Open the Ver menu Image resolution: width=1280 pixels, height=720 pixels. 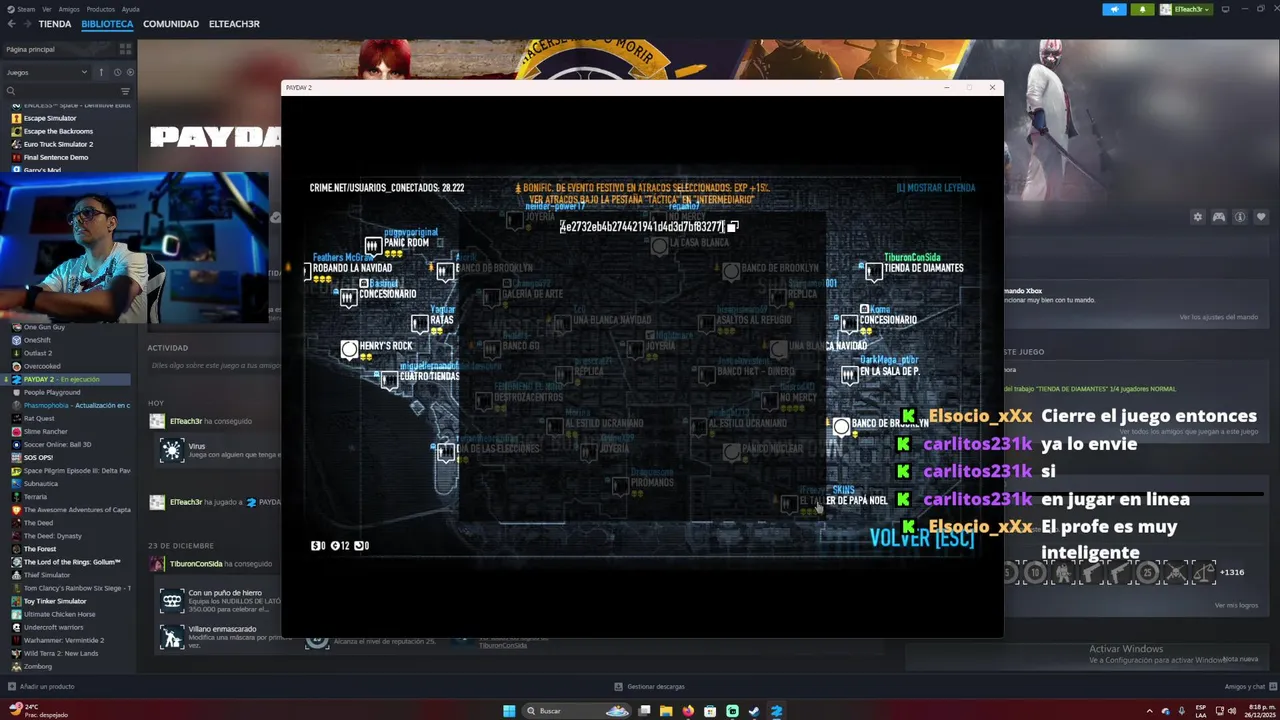point(47,9)
